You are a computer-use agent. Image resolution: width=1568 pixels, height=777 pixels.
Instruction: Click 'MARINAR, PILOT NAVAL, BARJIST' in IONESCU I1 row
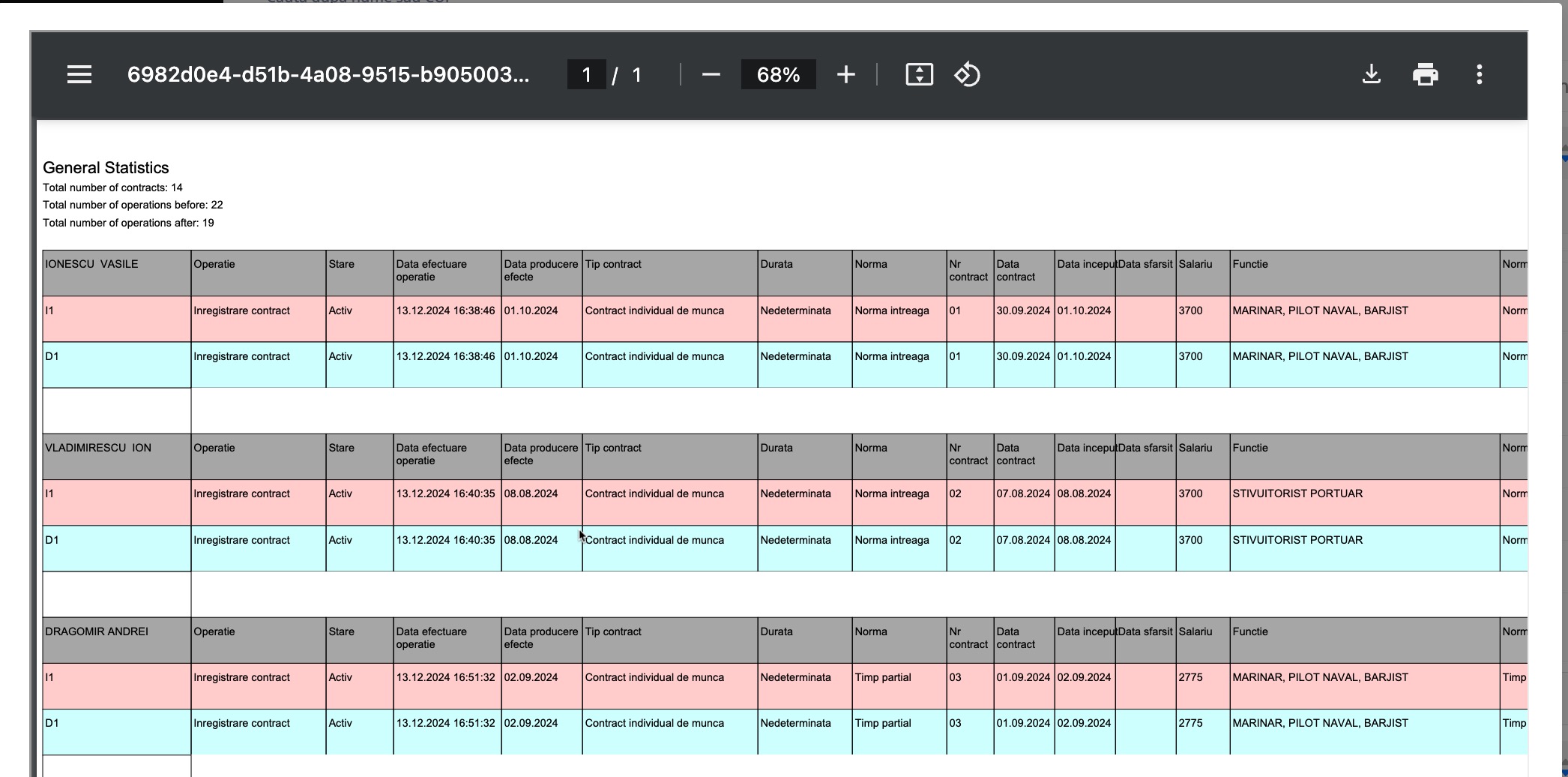coord(1320,310)
